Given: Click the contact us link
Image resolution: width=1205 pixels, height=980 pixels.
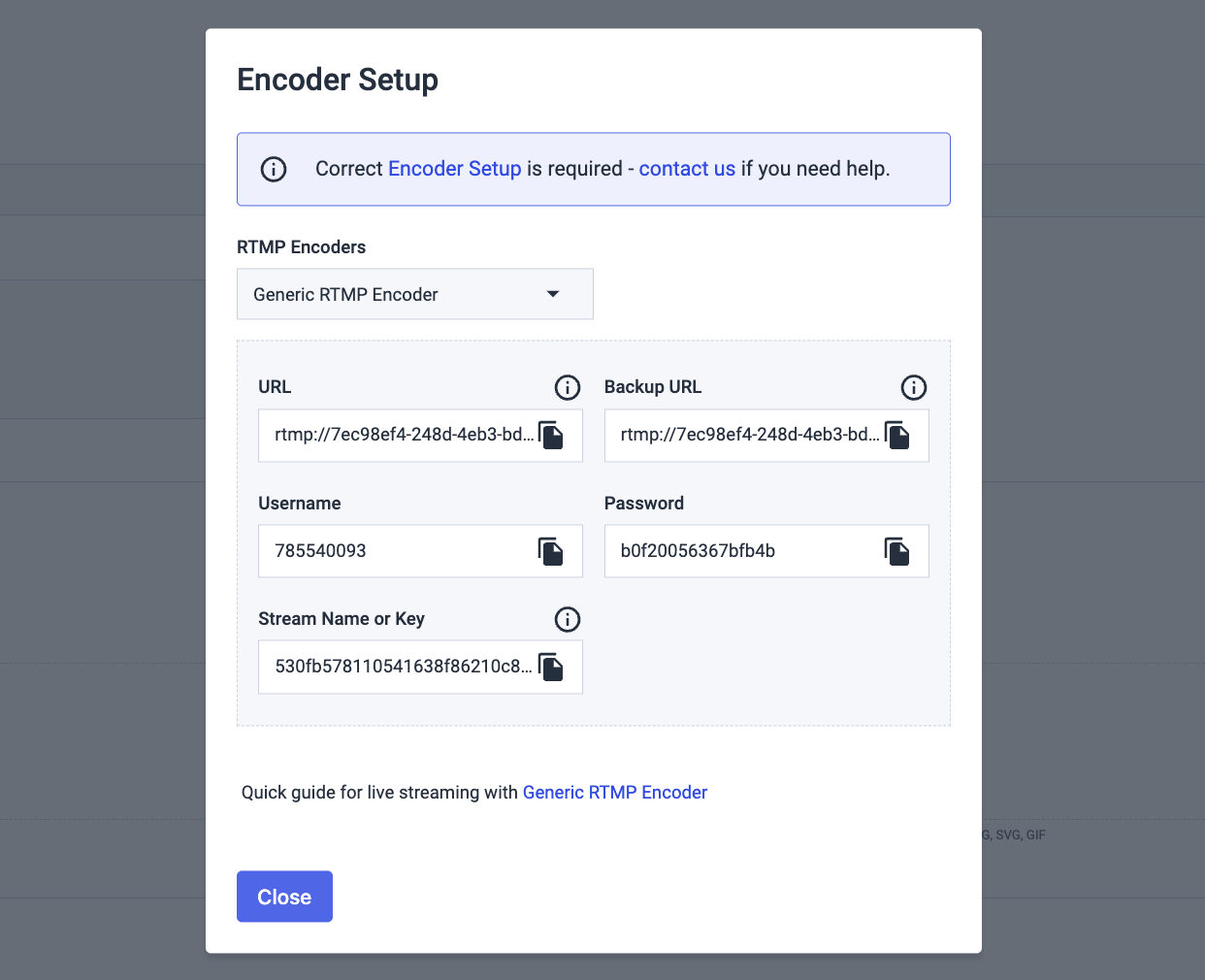Looking at the screenshot, I should pos(687,169).
